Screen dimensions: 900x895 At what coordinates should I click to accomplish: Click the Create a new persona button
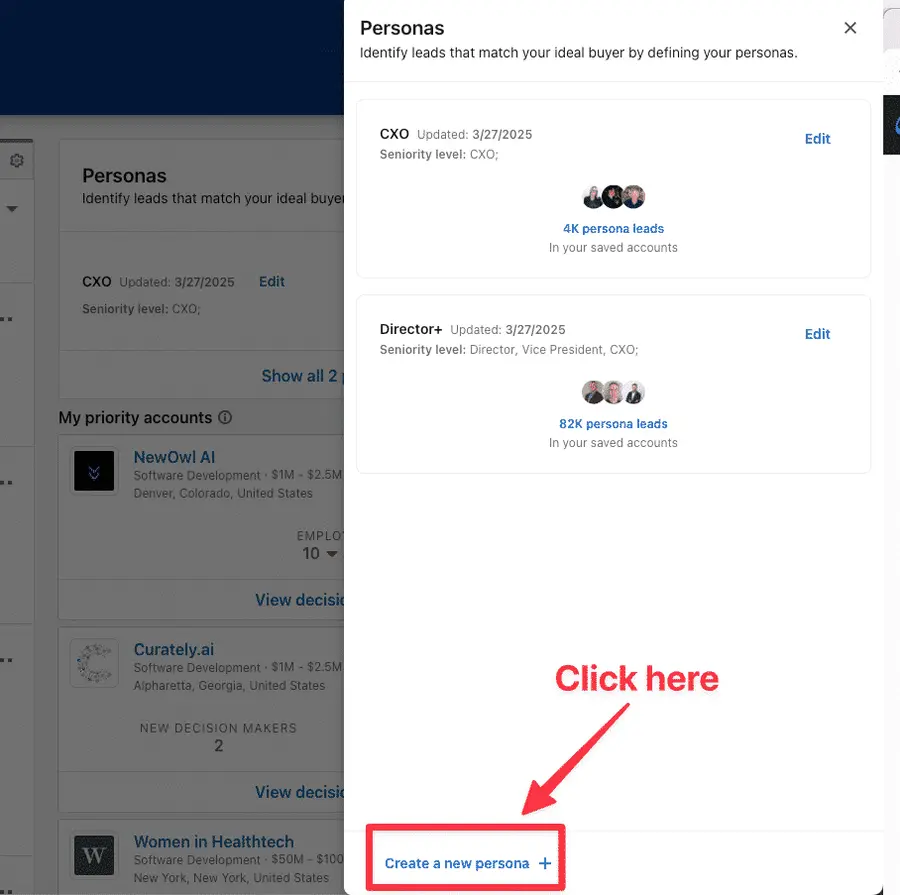coord(465,863)
